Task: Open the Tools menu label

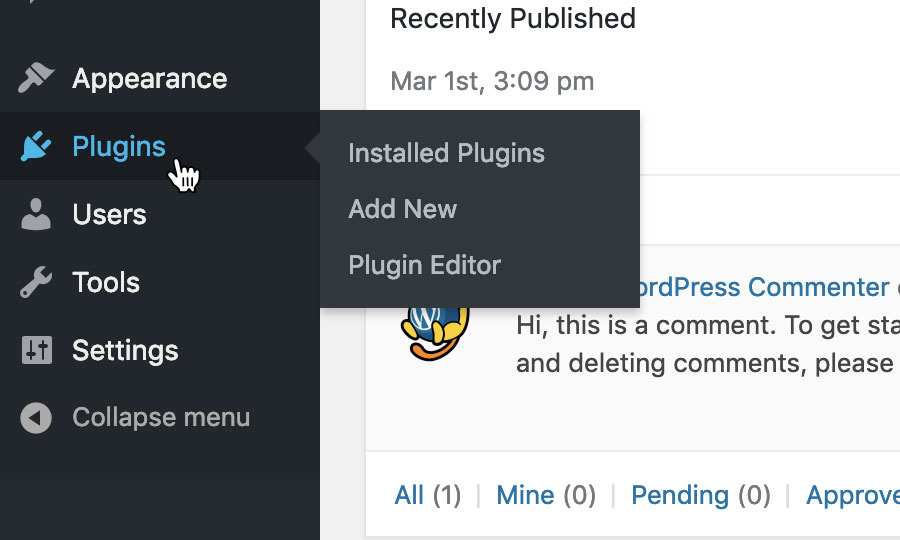Action: pos(106,283)
